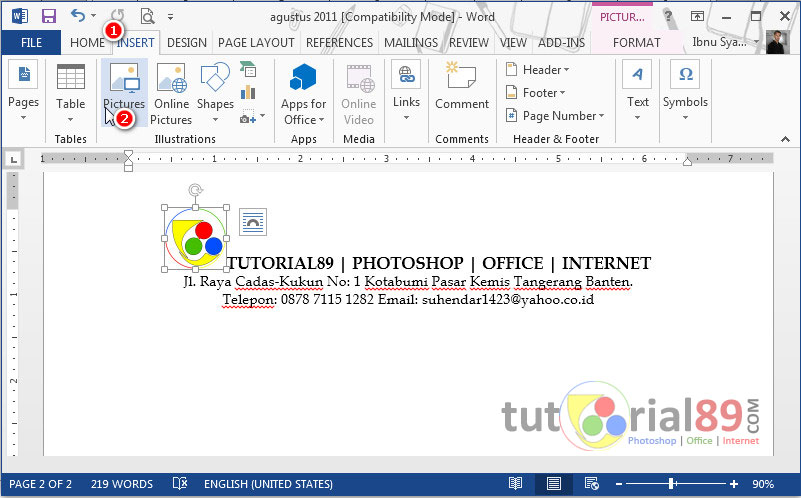
Task: Open Apps for Office
Action: pyautogui.click(x=303, y=94)
